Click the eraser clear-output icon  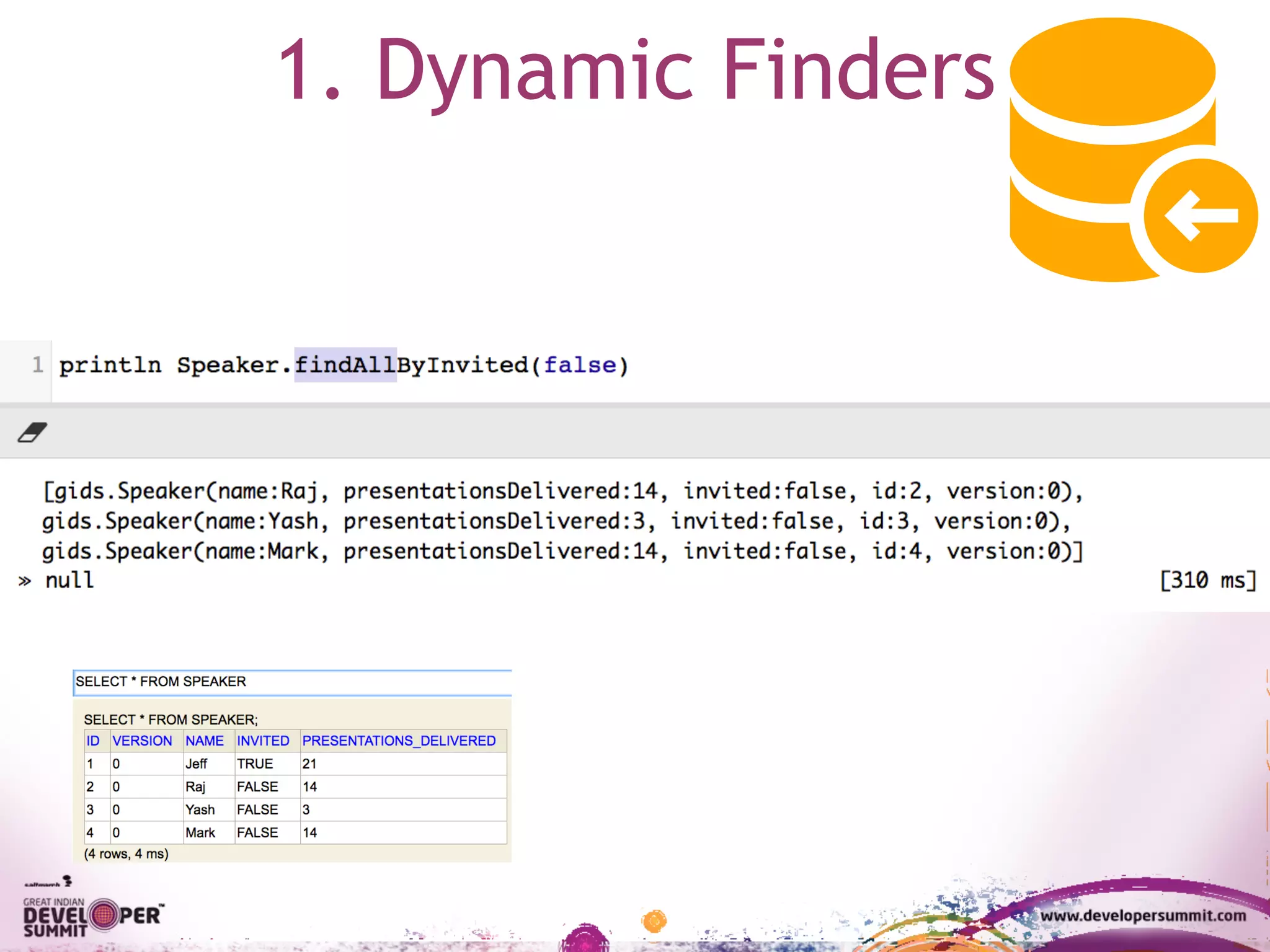(x=32, y=432)
